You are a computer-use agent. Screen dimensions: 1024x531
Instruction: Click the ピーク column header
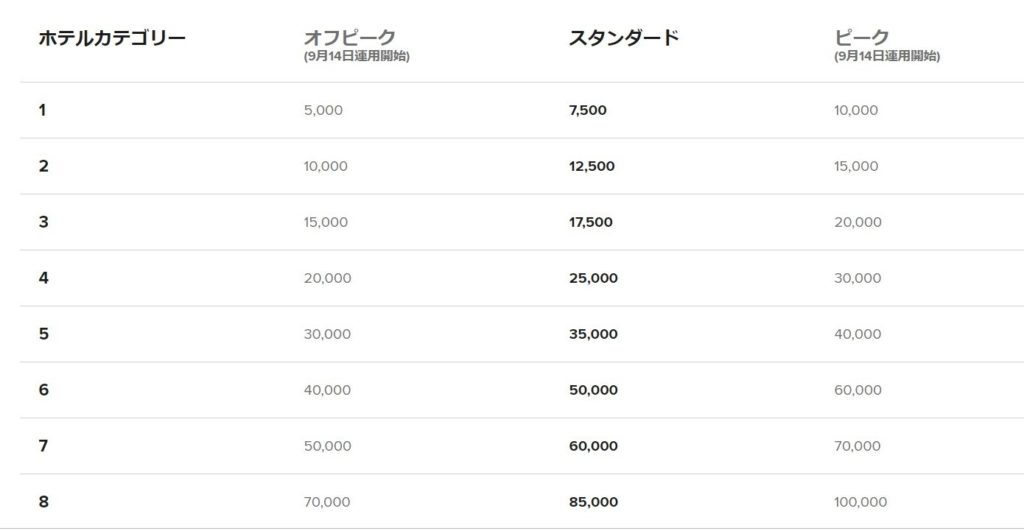861,37
